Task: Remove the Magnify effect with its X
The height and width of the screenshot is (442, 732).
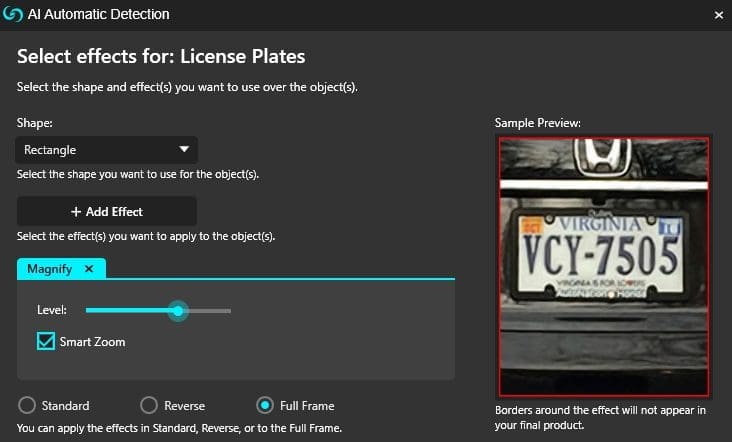Action: pos(89,269)
